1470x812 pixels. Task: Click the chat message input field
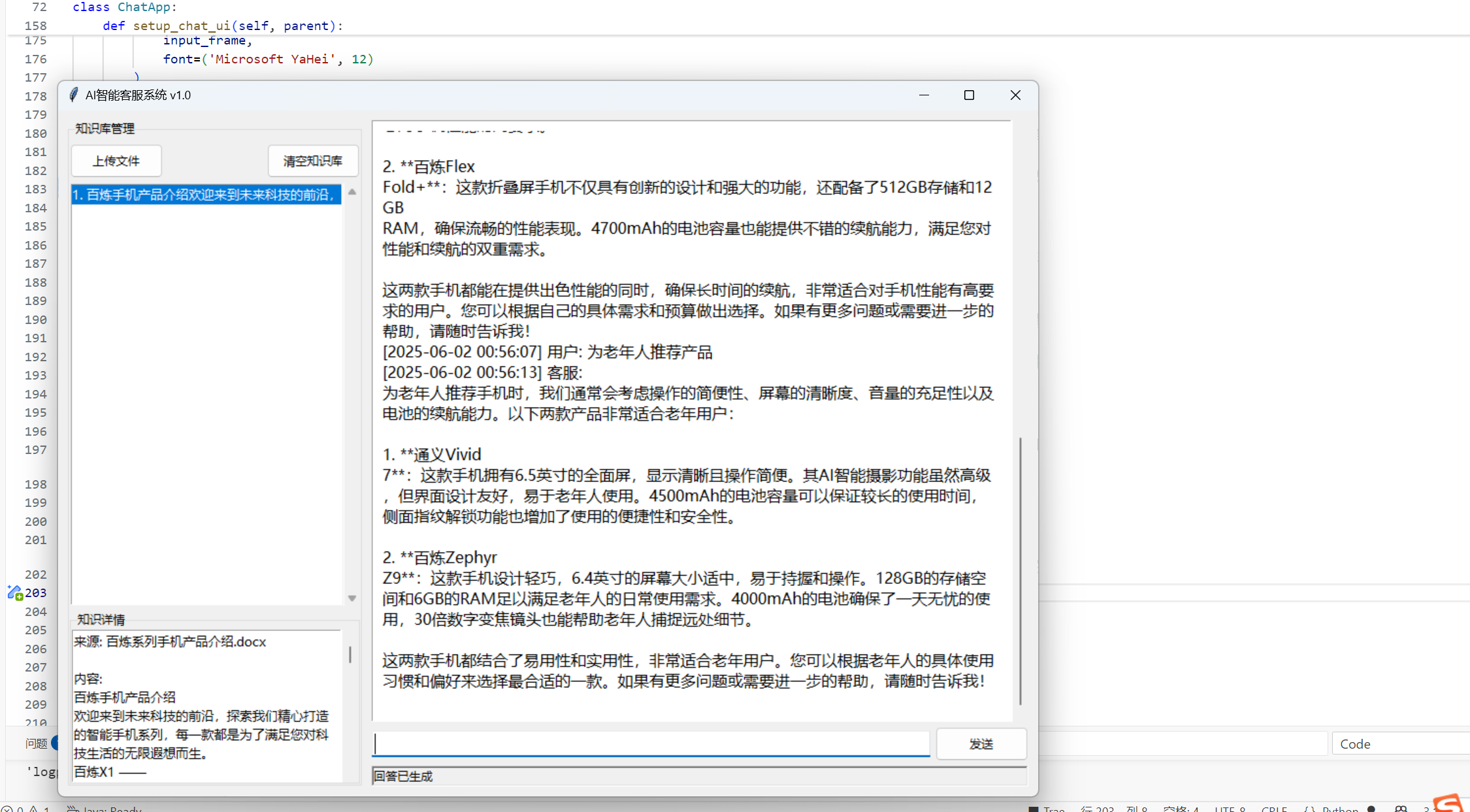click(651, 743)
